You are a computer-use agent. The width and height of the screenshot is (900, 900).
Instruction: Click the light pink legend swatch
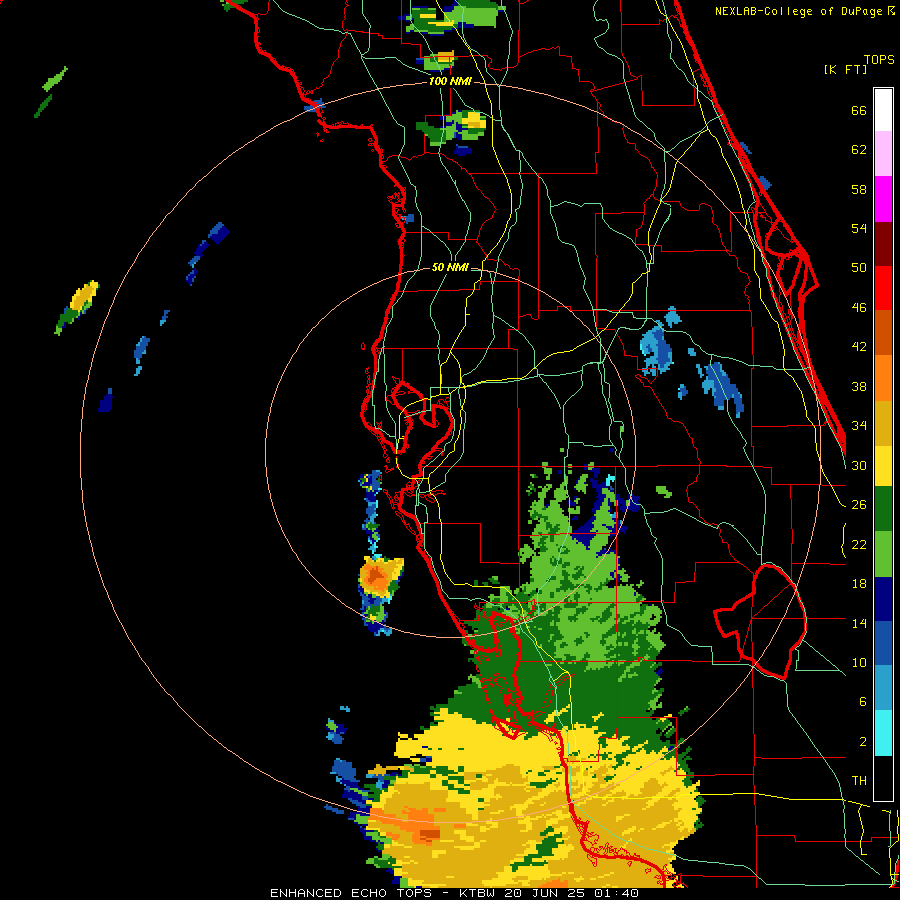coord(883,154)
